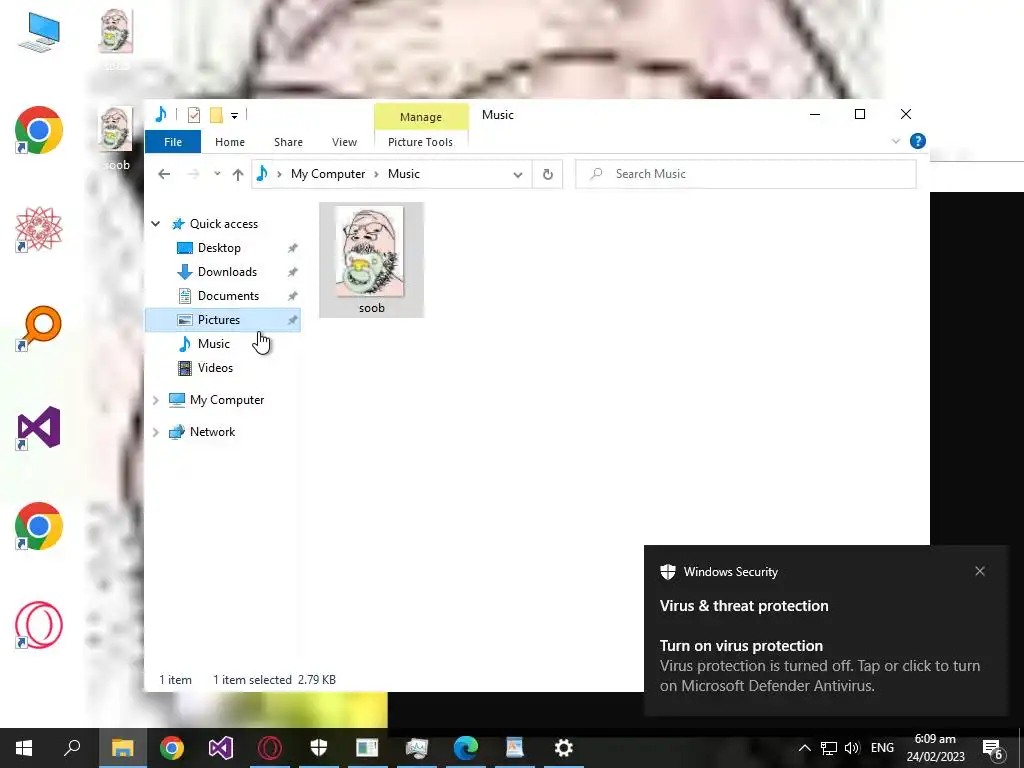Collapse the ribbon with the chevron
1024x768 pixels.
pyautogui.click(x=895, y=141)
